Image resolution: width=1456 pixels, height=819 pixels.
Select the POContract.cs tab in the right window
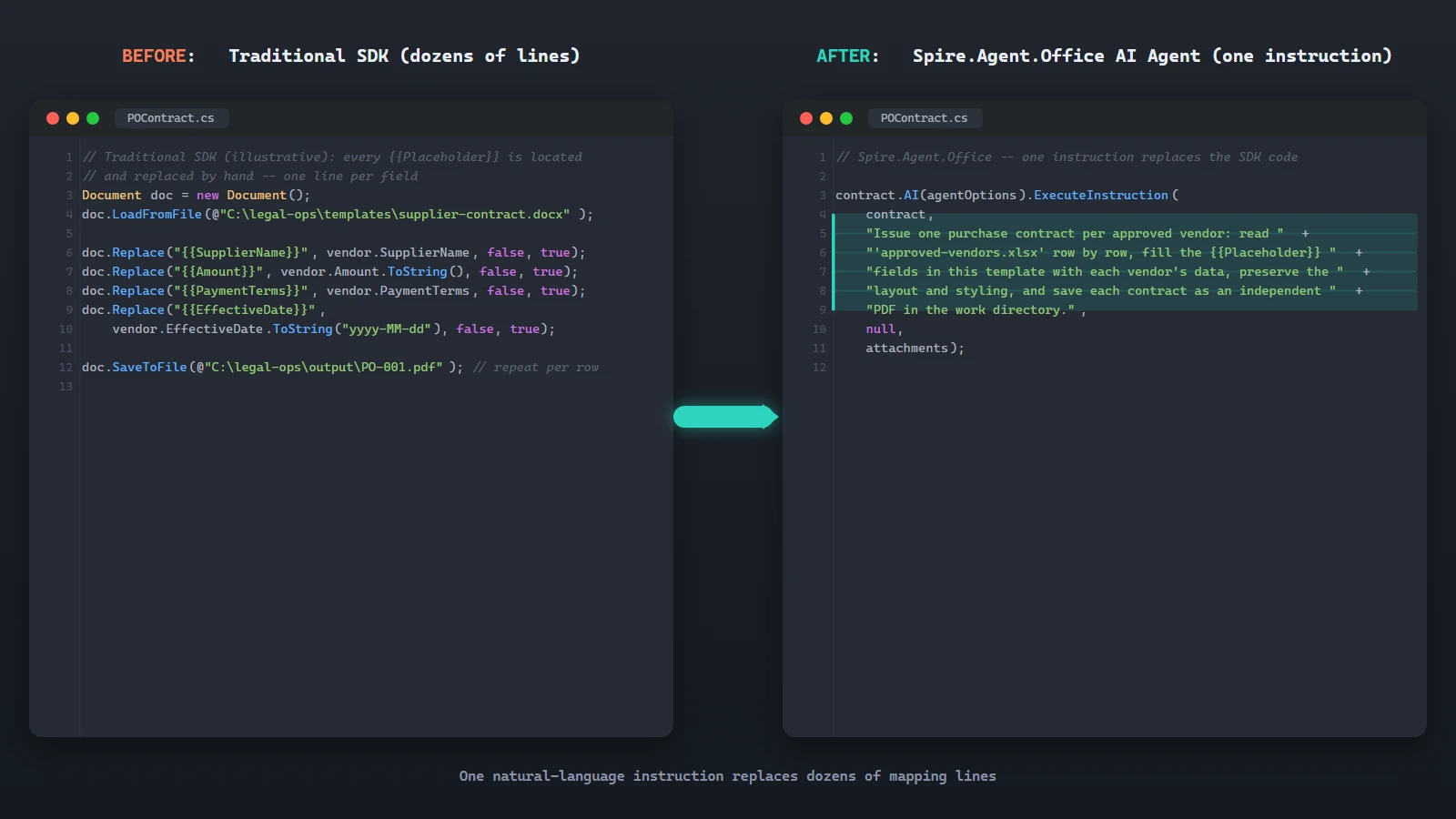pos(925,118)
